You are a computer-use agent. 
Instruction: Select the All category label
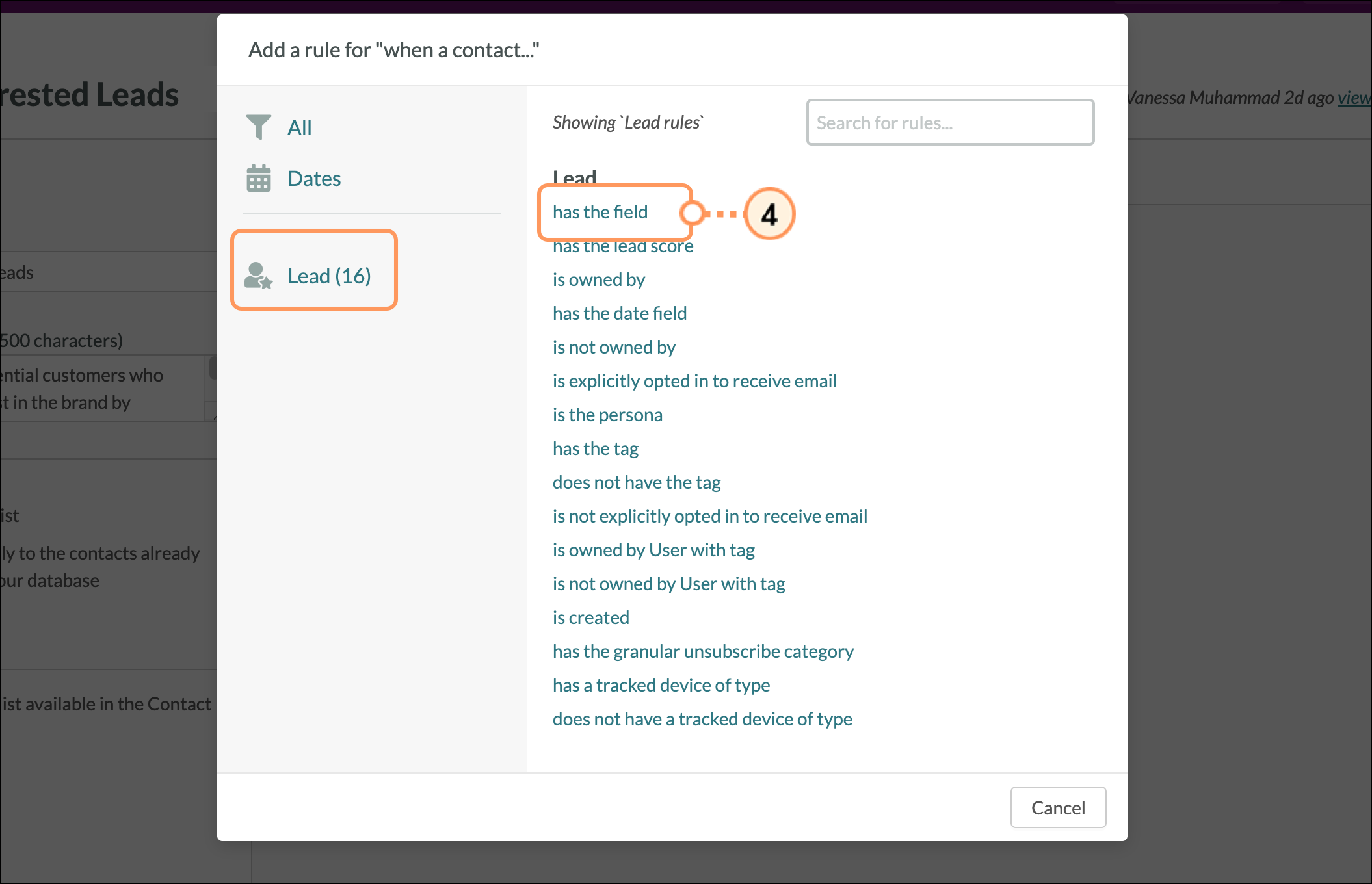(299, 127)
